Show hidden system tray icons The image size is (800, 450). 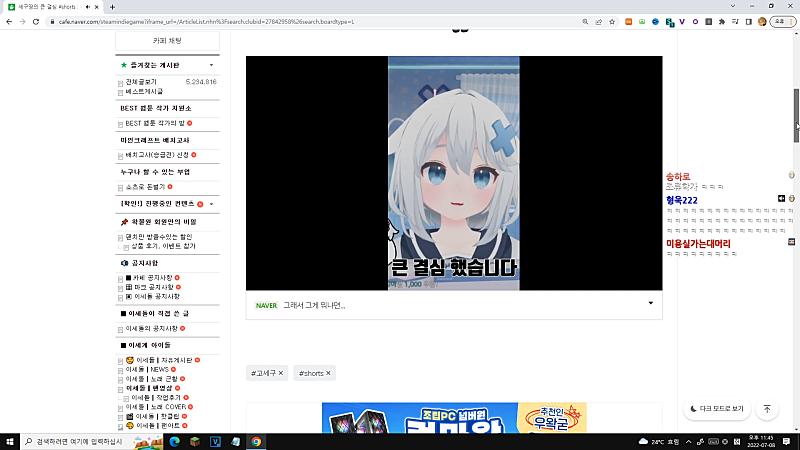(x=688, y=442)
